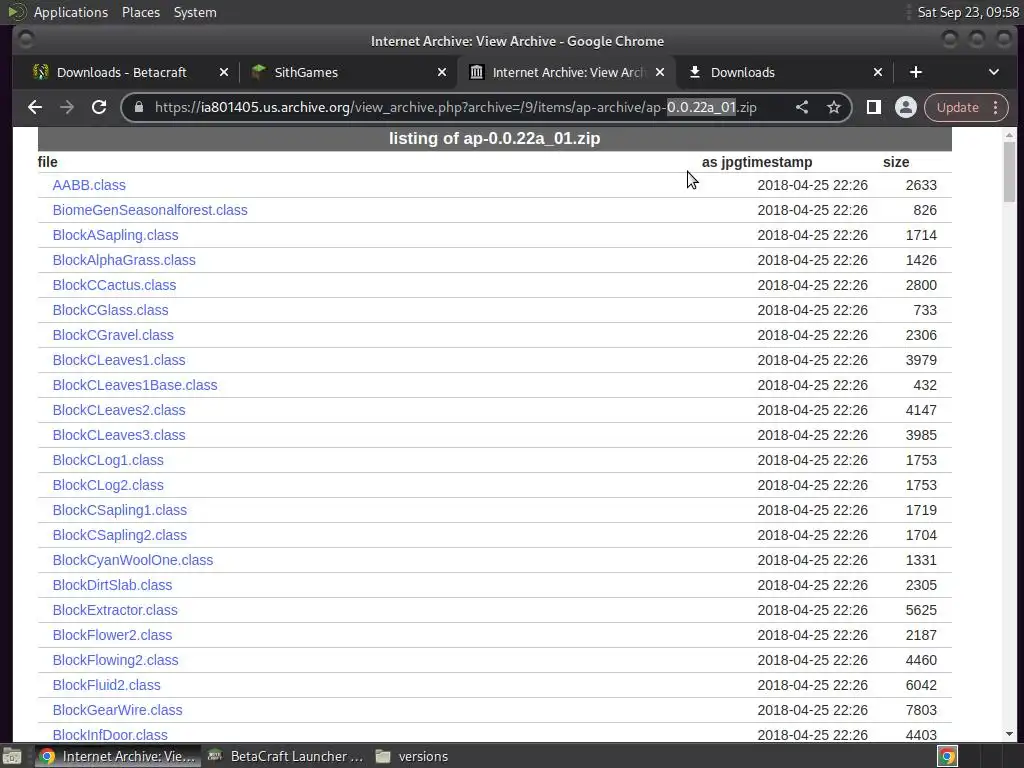Close the Downloads - Betacraft tab

(x=223, y=72)
